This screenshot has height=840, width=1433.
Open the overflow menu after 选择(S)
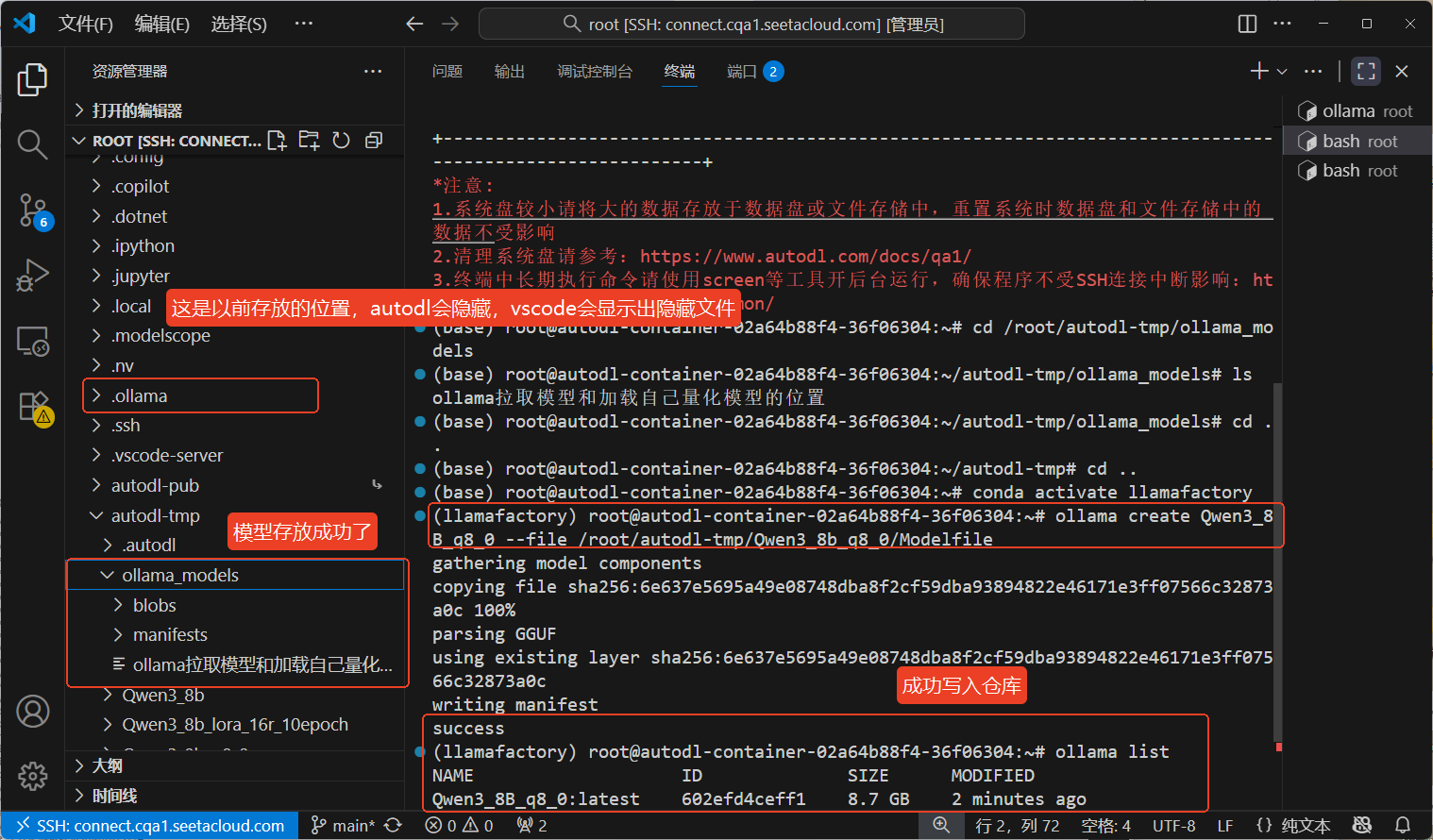[303, 24]
